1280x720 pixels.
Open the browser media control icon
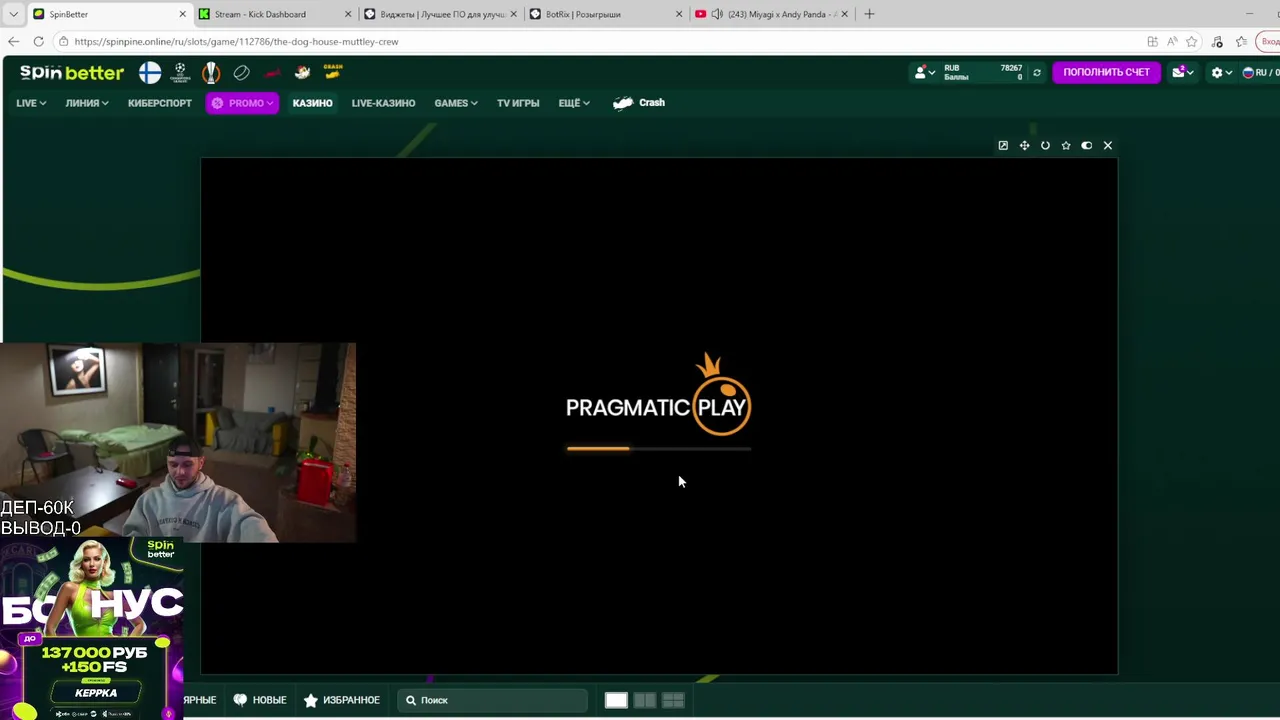pos(1217,41)
